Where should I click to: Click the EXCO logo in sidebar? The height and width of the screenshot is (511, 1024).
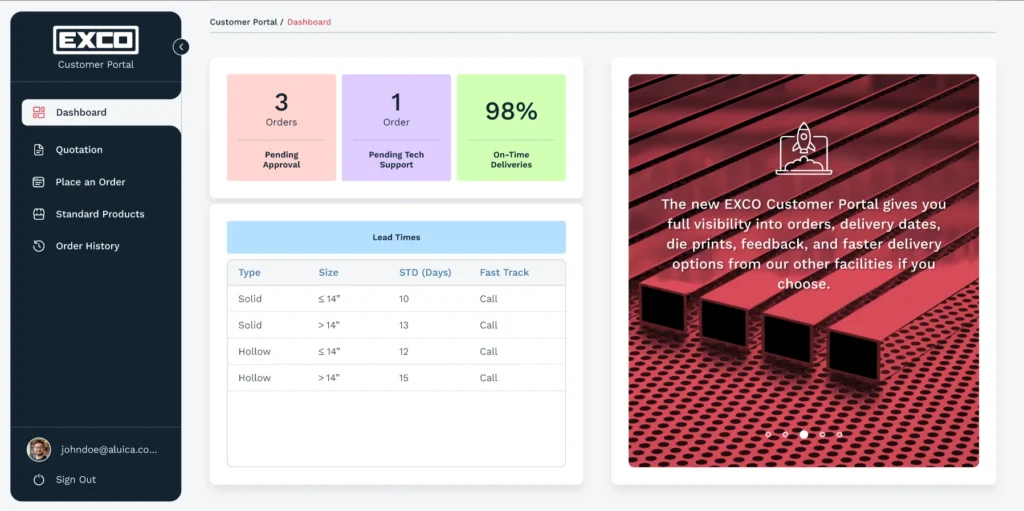click(96, 40)
